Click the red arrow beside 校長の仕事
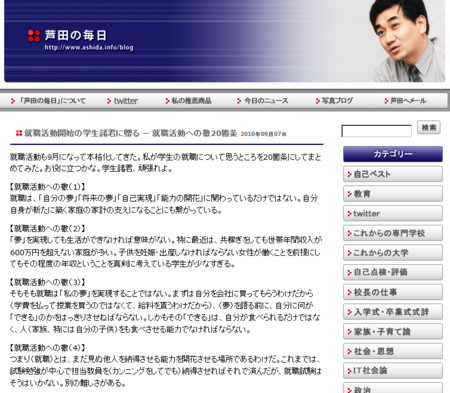Screen dimensions: 450x393 tap(349, 292)
